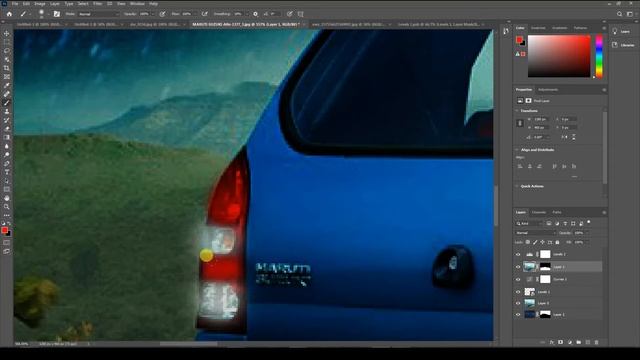The width and height of the screenshot is (640, 360).
Task: Select the Brush tool in the left toolbar
Action: coord(7,103)
